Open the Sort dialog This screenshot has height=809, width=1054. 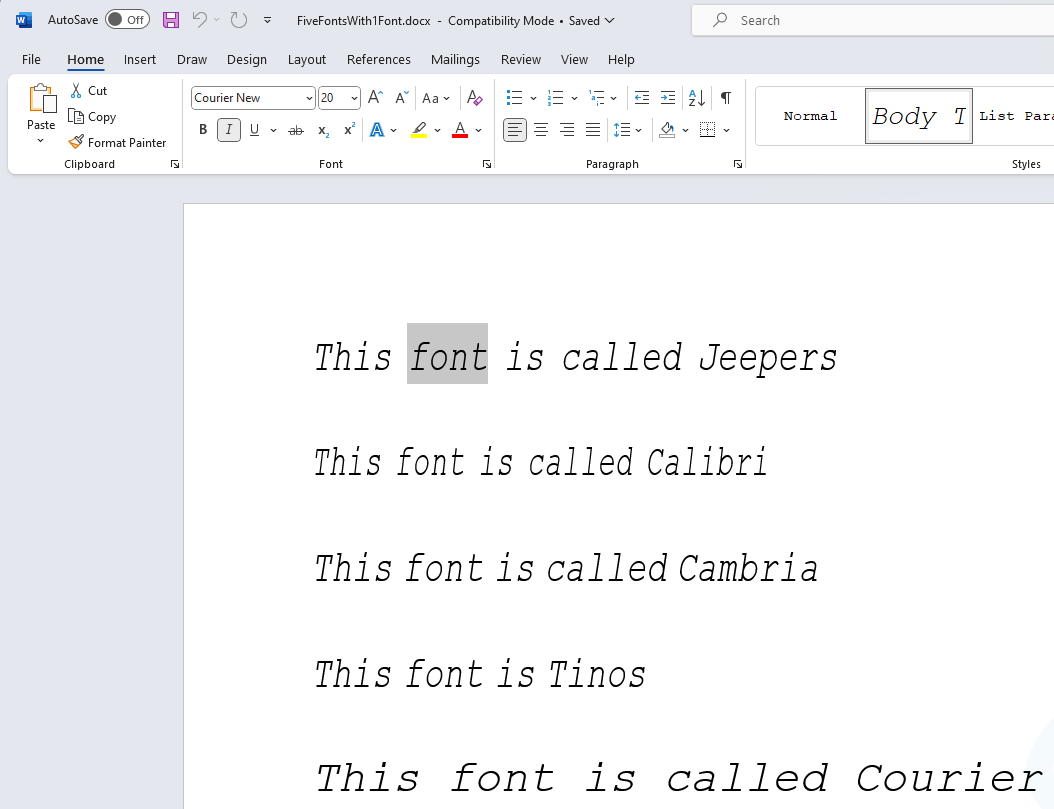pyautogui.click(x=696, y=98)
